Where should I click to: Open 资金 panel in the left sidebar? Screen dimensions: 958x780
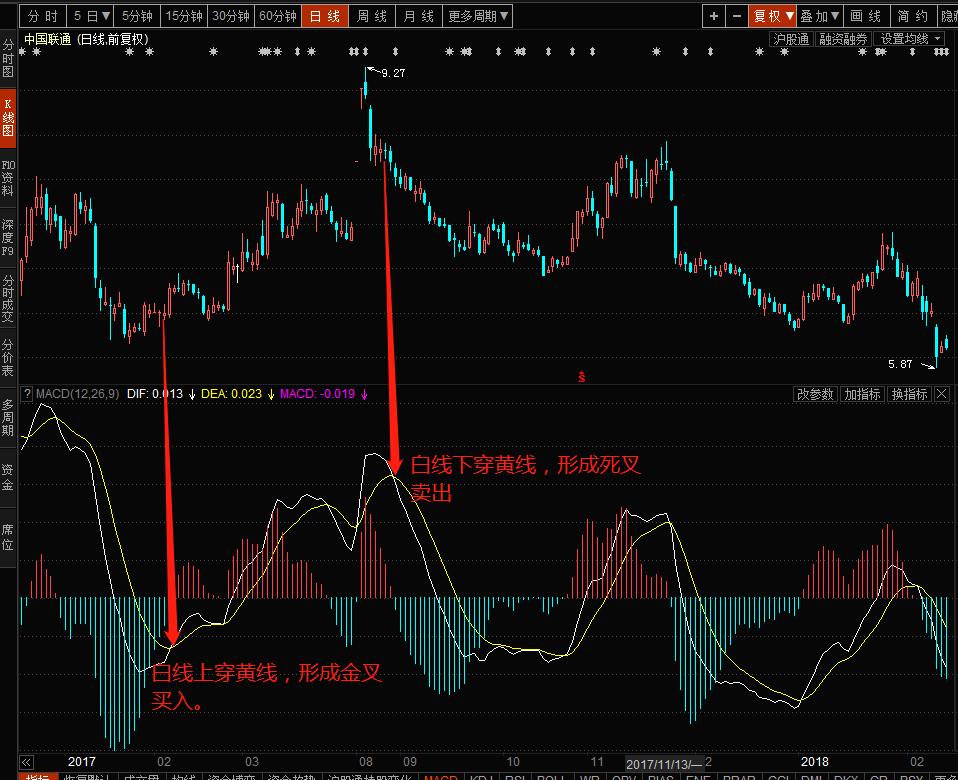coord(8,477)
